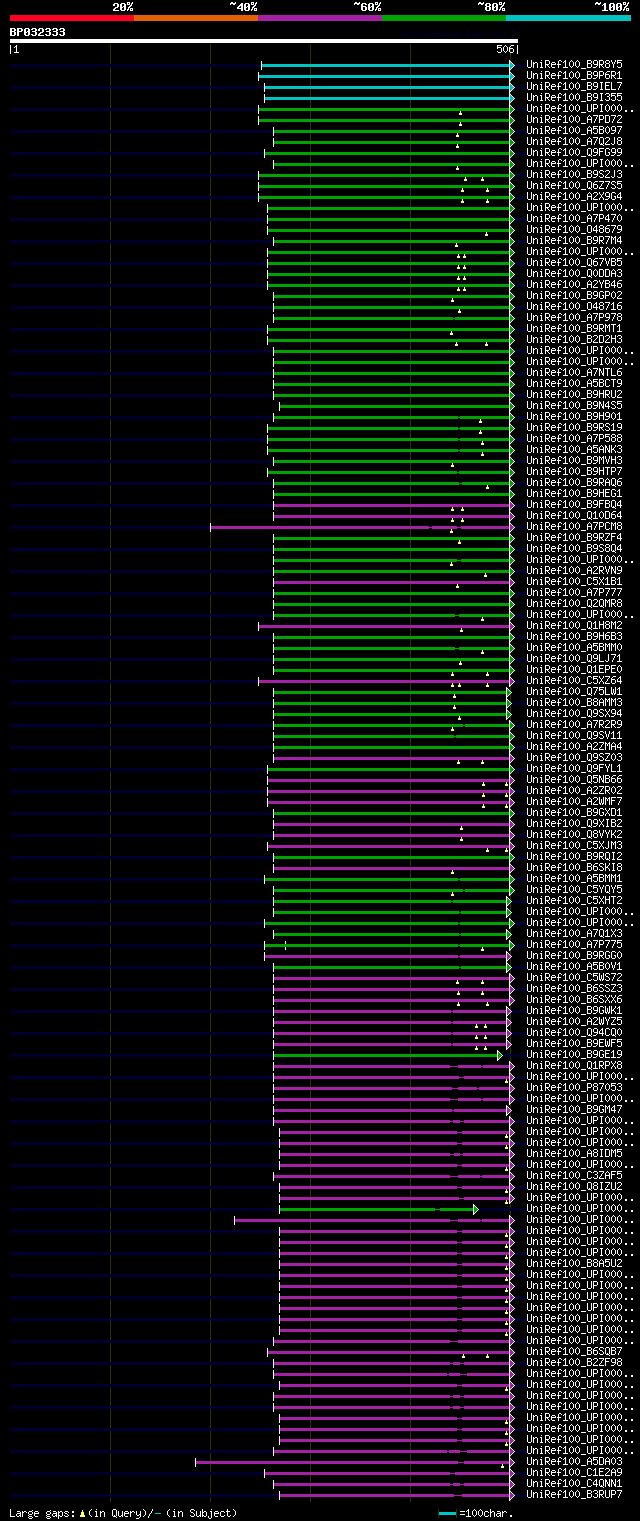Screen dimensions: 640x1521
Task: Select the UniRef100_B9HTP7 label
Action: (574, 471)
